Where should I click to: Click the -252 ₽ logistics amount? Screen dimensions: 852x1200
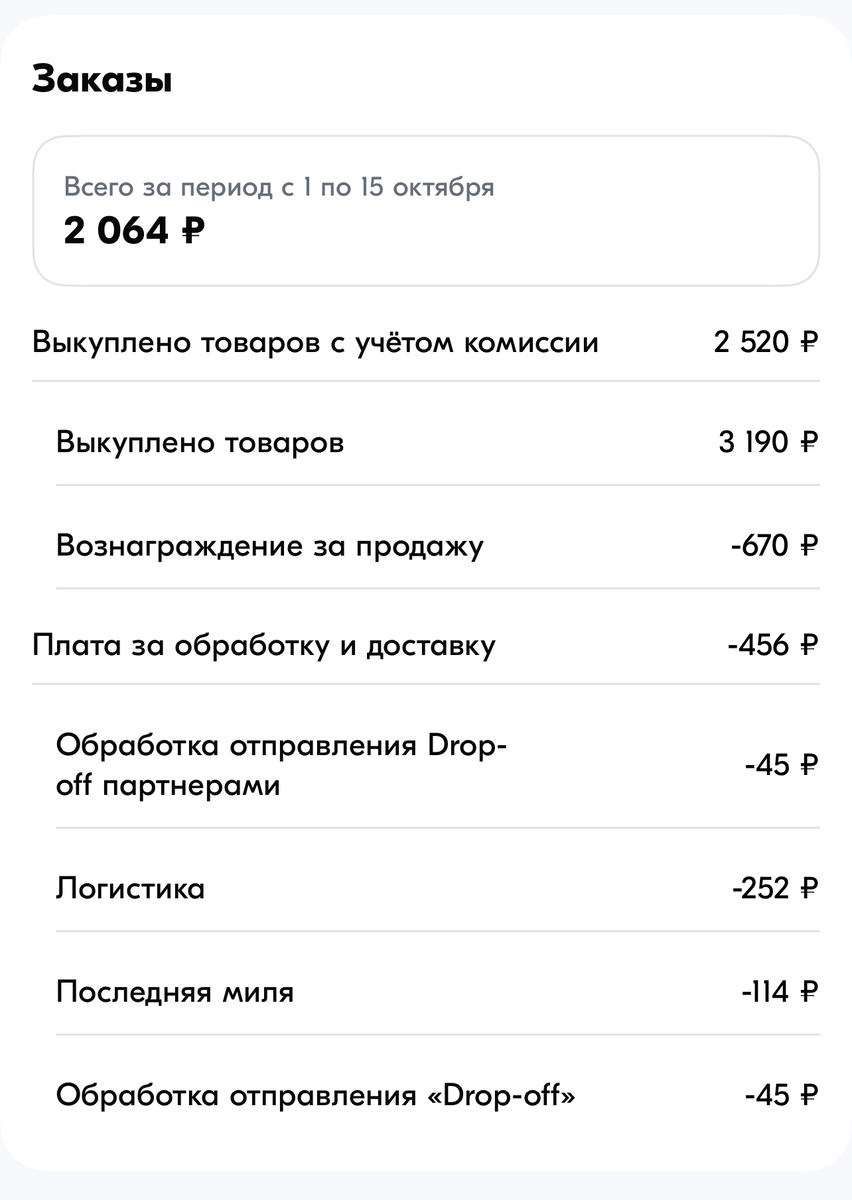click(x=775, y=888)
